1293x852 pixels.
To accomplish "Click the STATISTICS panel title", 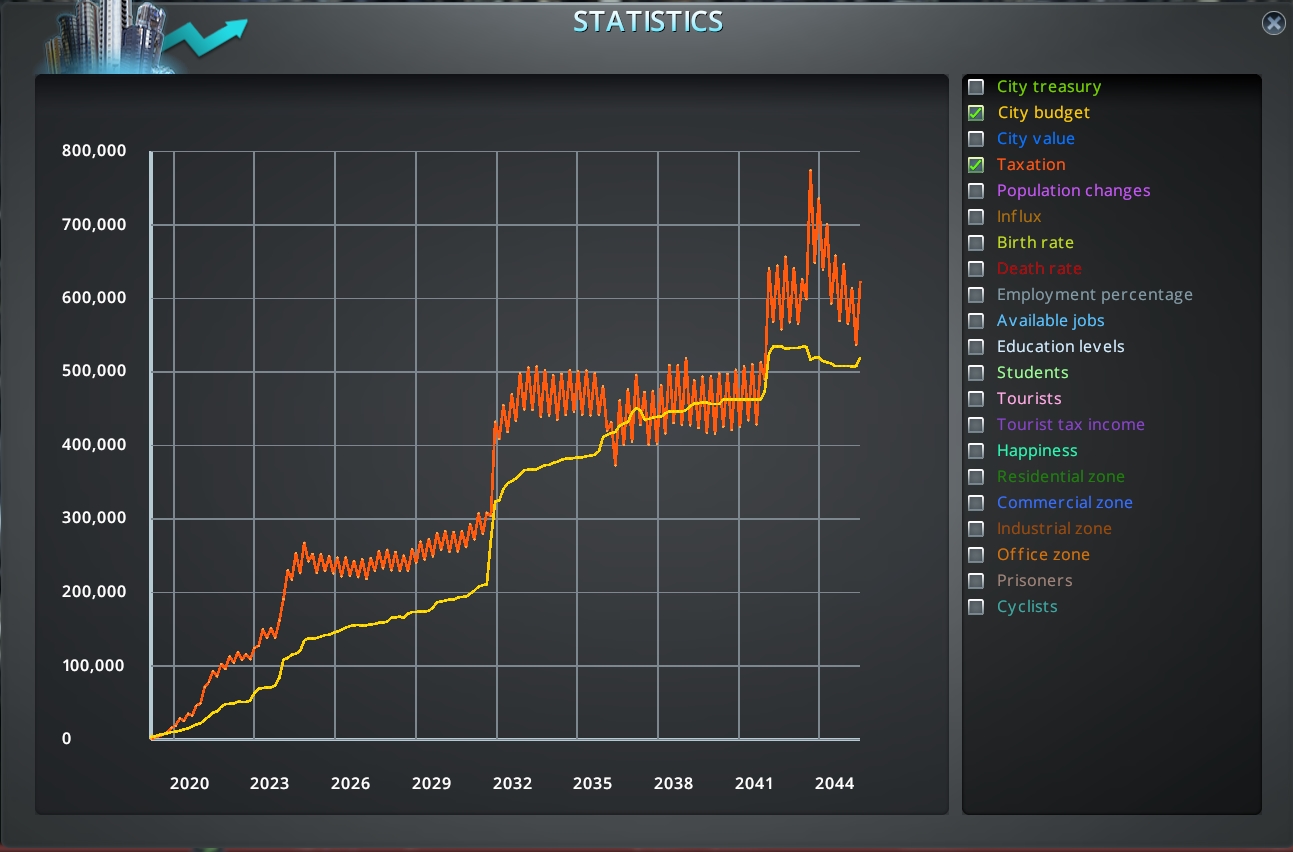I will pos(648,21).
